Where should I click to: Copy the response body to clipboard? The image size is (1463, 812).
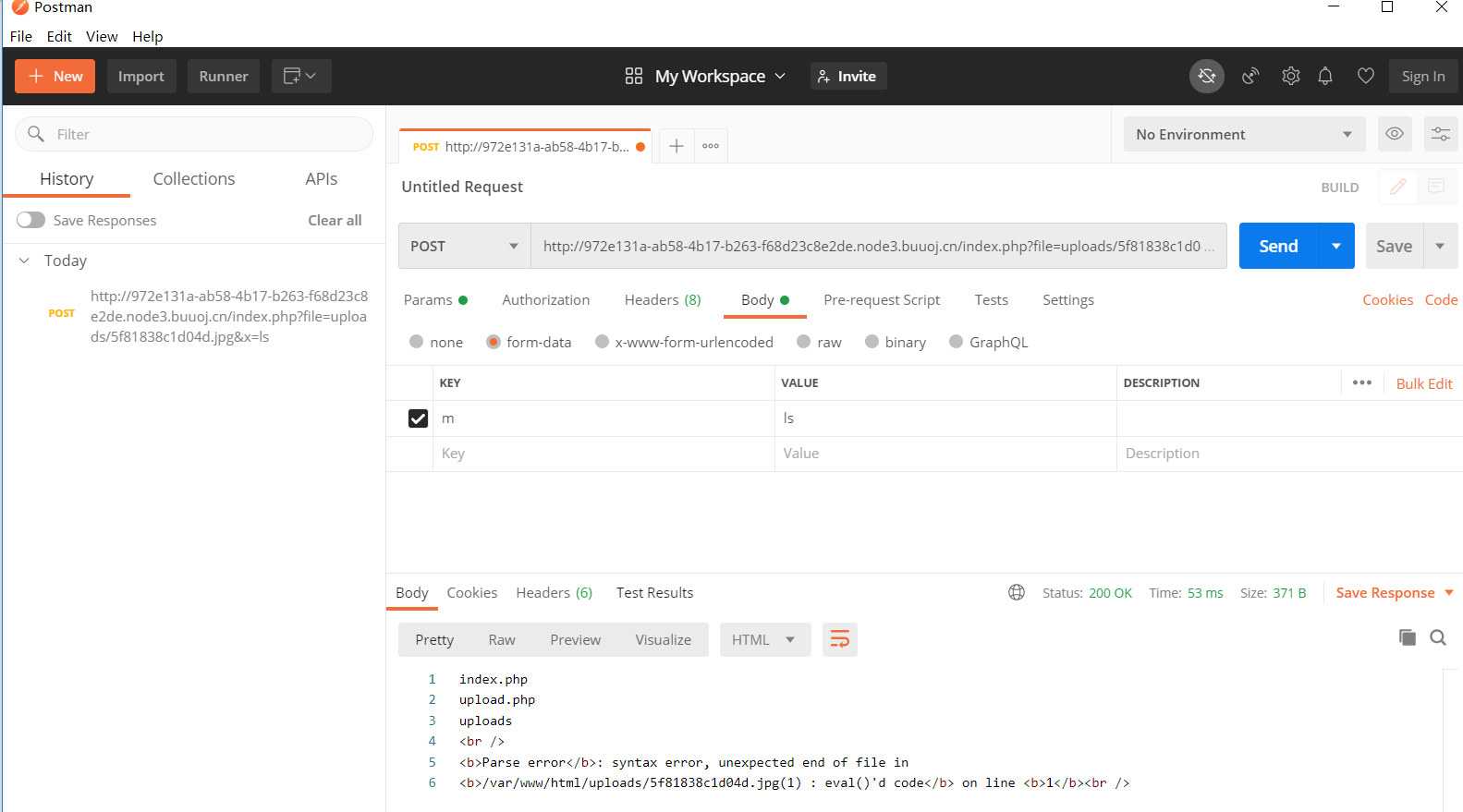tap(1408, 637)
